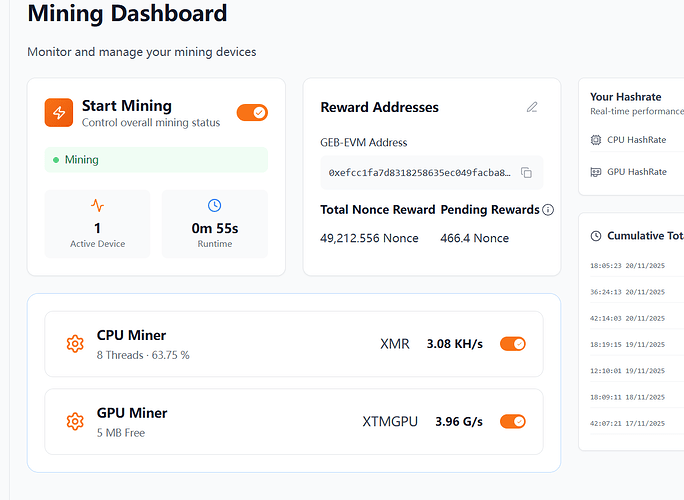Screen dimensions: 684x500
Task: Click the Active Device pulse icon
Action: click(97, 205)
